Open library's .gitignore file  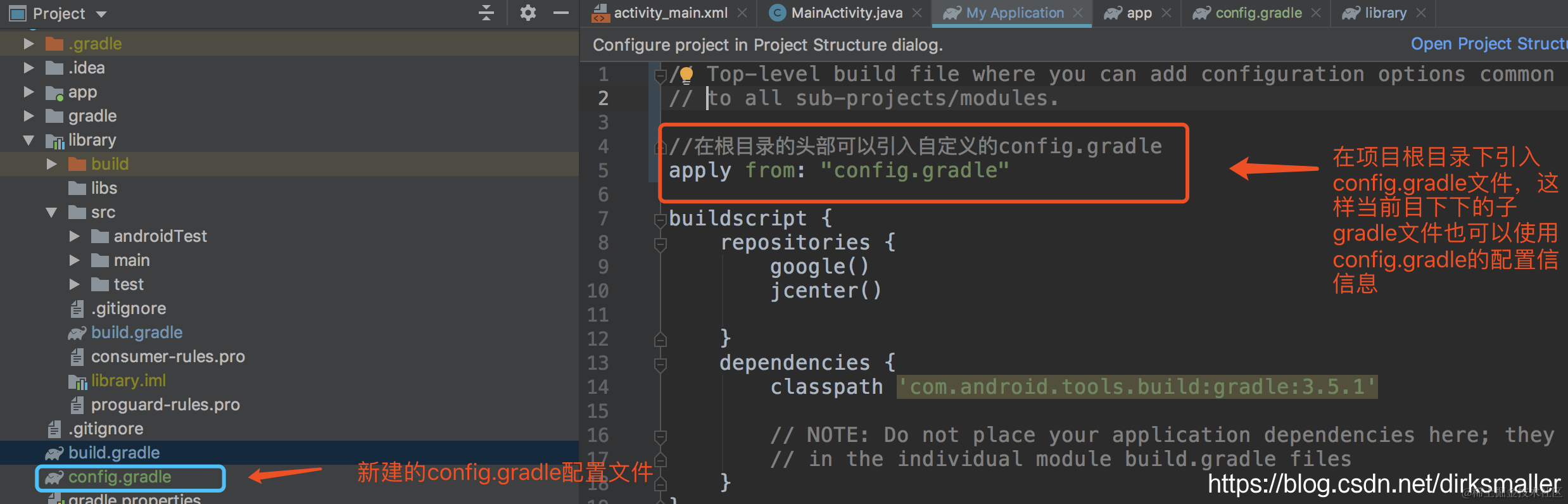129,308
